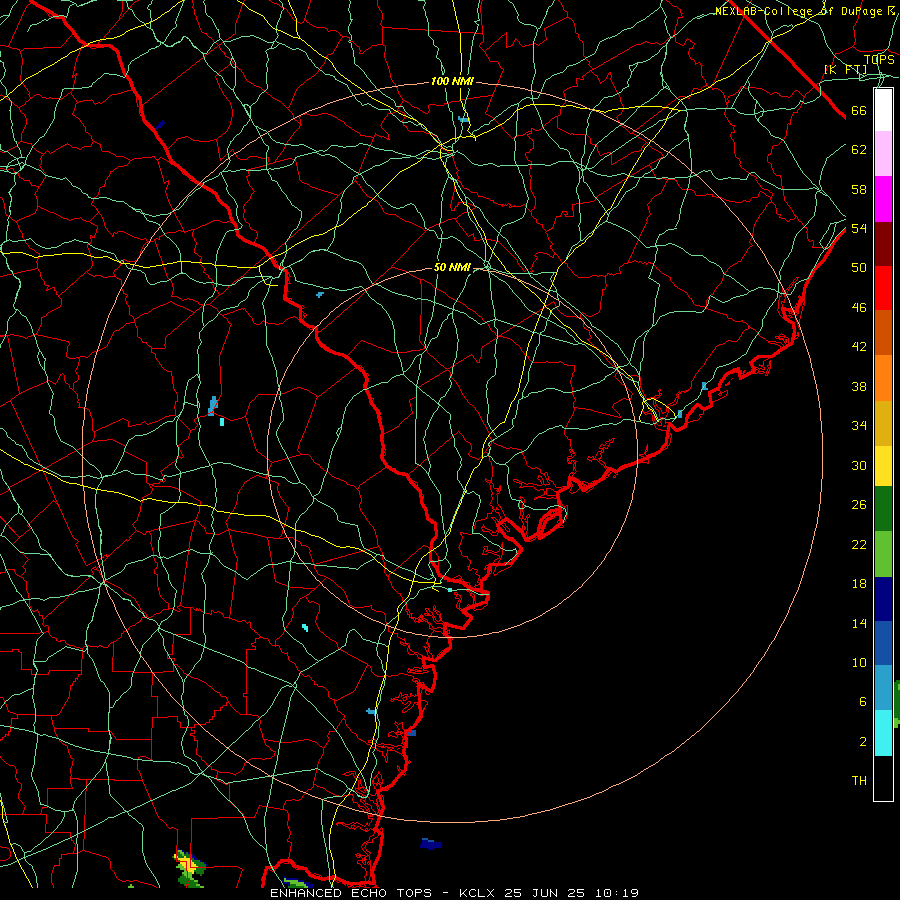Click the legend value "30"

[859, 465]
